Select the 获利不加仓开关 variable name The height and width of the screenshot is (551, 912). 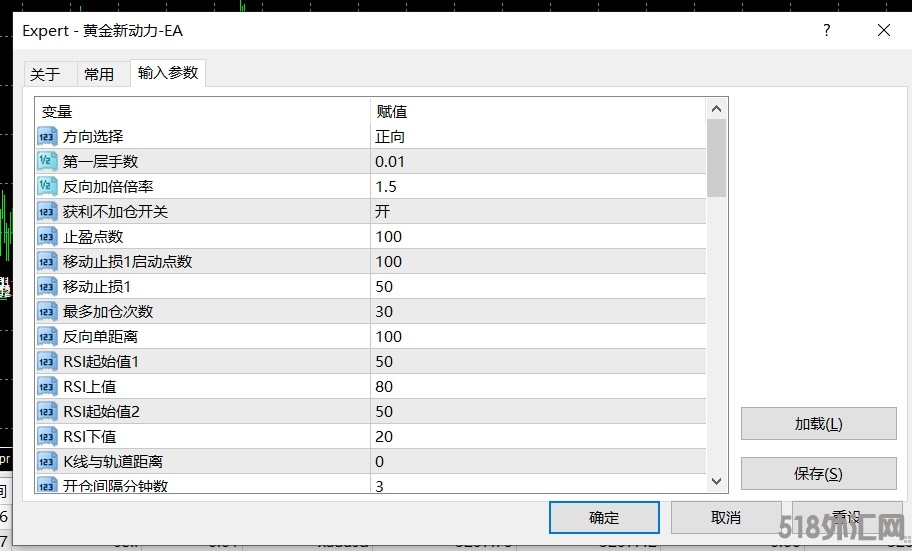[116, 212]
